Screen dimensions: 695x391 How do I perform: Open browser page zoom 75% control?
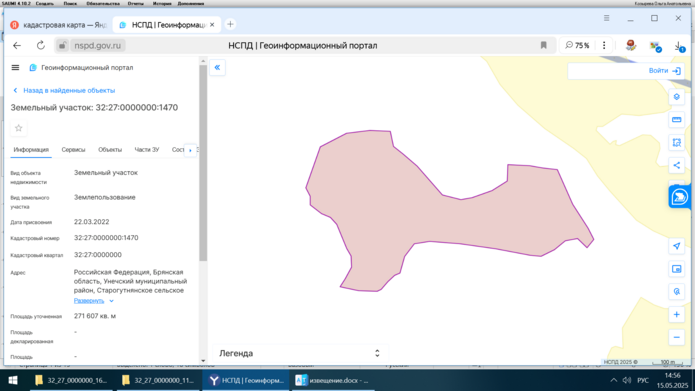577,45
